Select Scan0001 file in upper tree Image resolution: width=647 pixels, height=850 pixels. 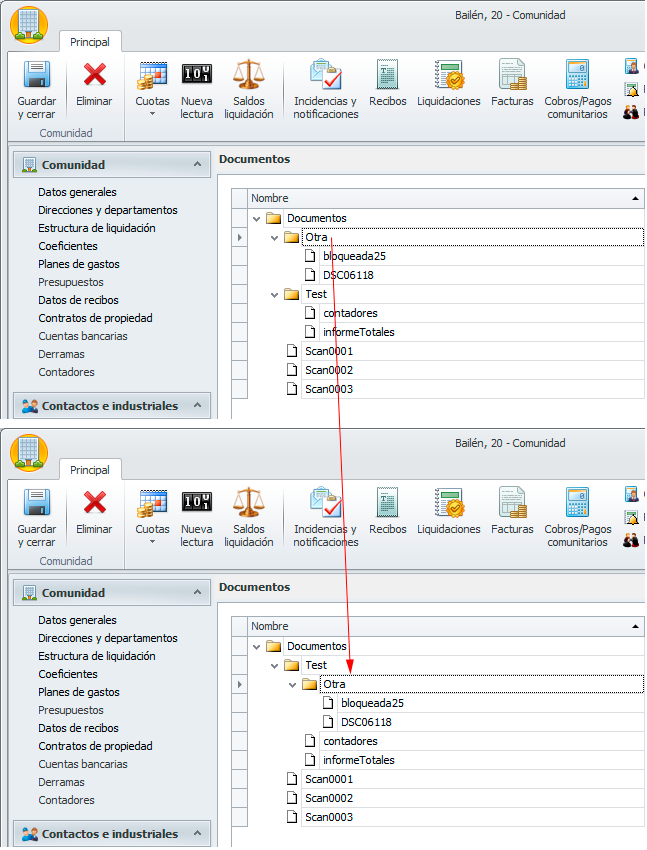[329, 351]
